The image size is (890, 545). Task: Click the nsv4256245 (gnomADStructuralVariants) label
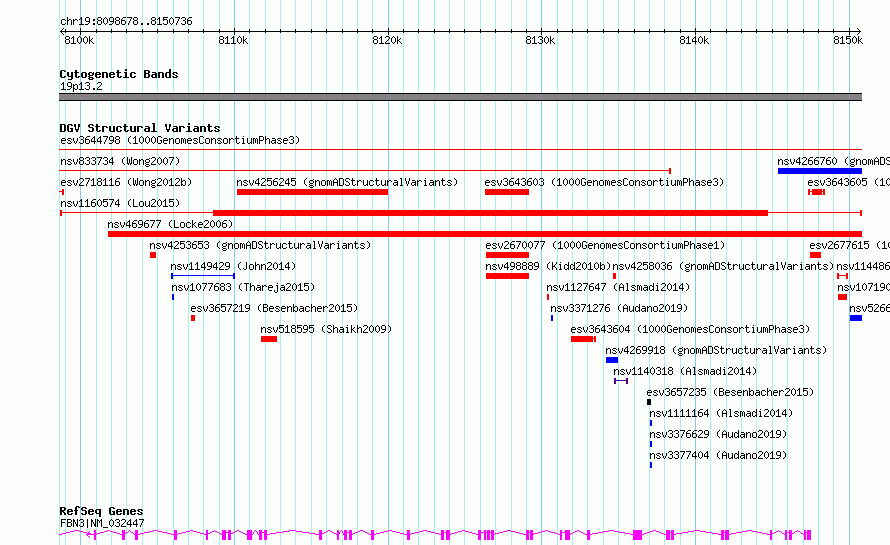click(x=347, y=182)
